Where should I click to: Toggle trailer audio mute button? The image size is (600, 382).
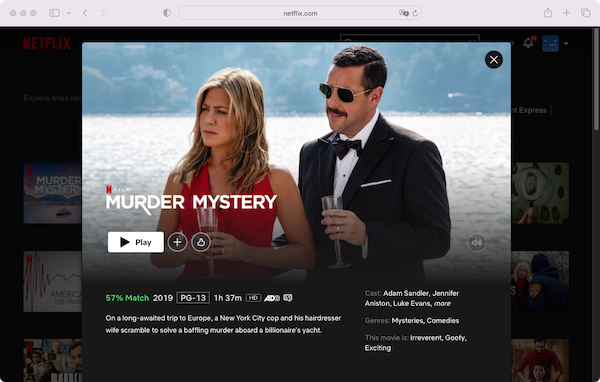click(476, 242)
